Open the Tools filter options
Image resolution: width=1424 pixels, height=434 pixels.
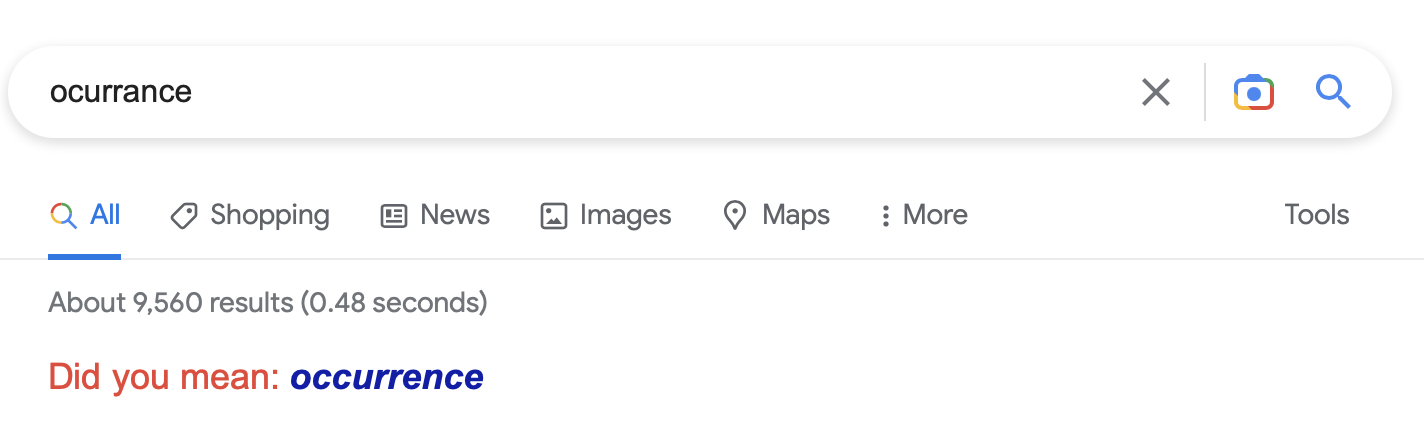tap(1317, 215)
